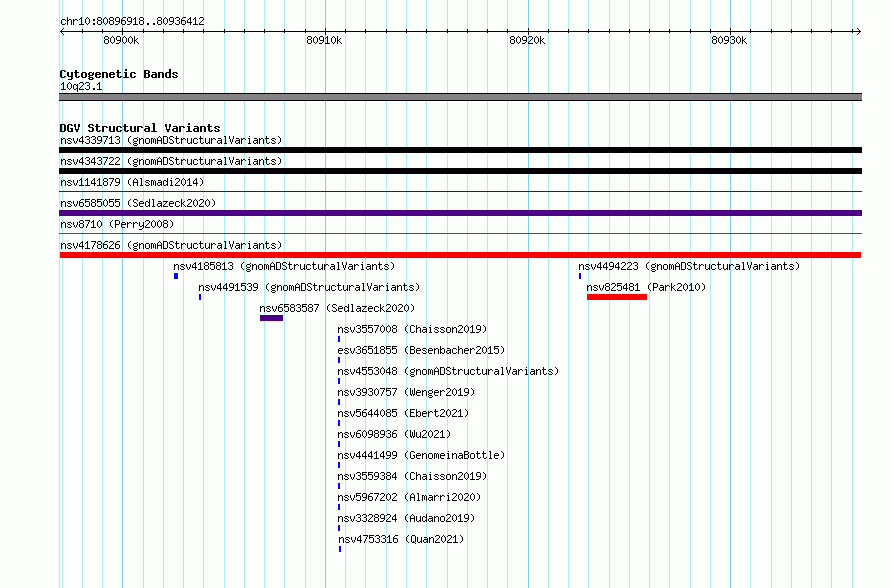Screen dimensions: 890x588
Task: Select the blue marker under nsv4185813
Action: point(176,276)
